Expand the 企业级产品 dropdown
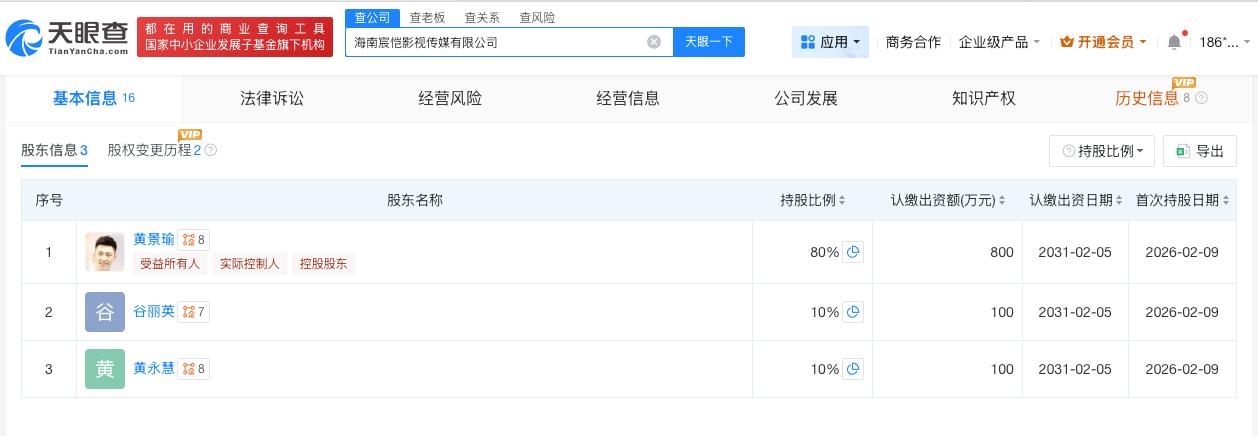This screenshot has height=436, width=1258. pos(999,42)
